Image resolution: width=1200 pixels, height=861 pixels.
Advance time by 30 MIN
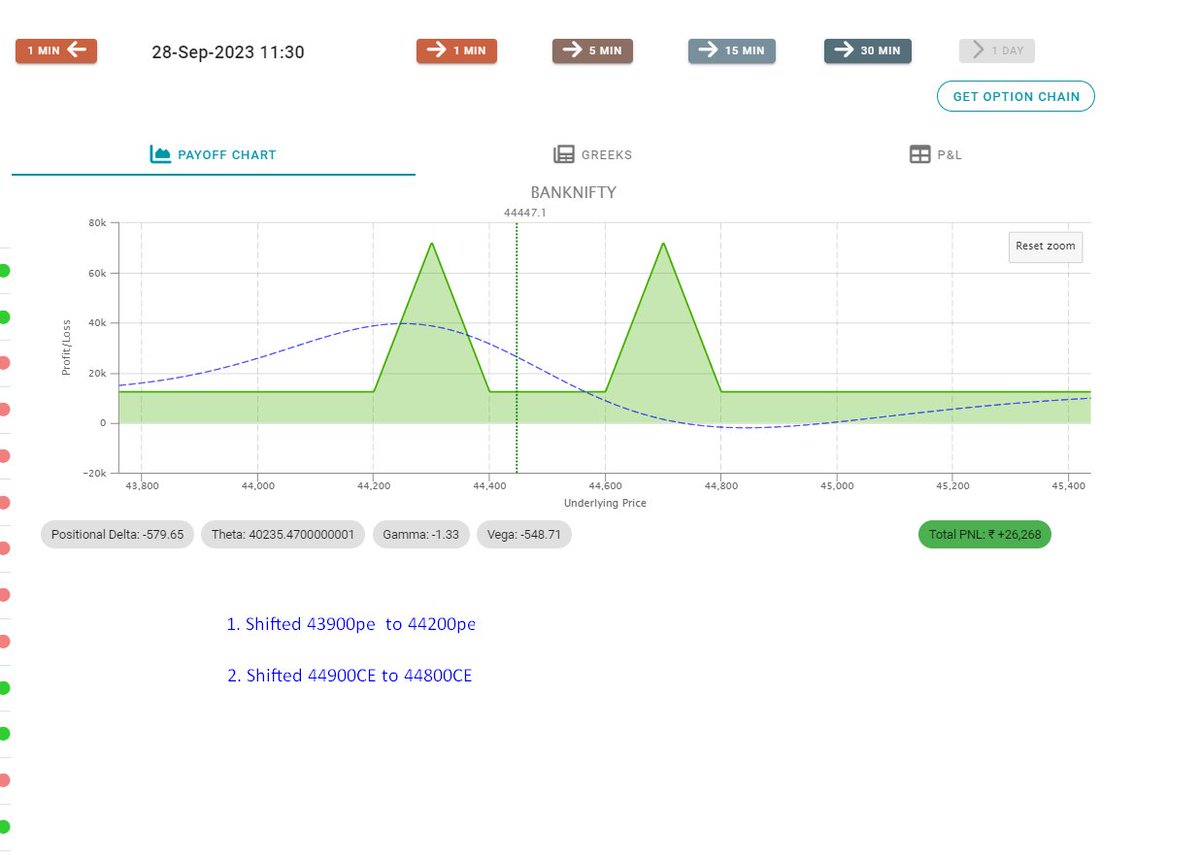[867, 51]
